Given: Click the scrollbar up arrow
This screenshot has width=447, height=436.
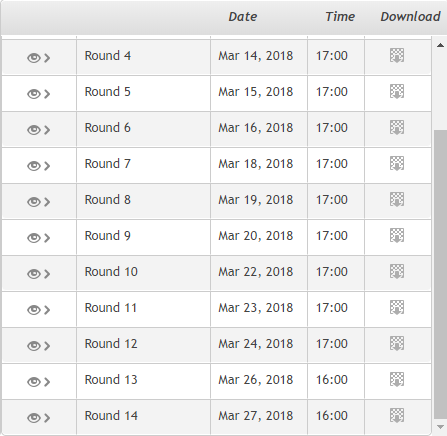Looking at the screenshot, I should [x=440, y=45].
